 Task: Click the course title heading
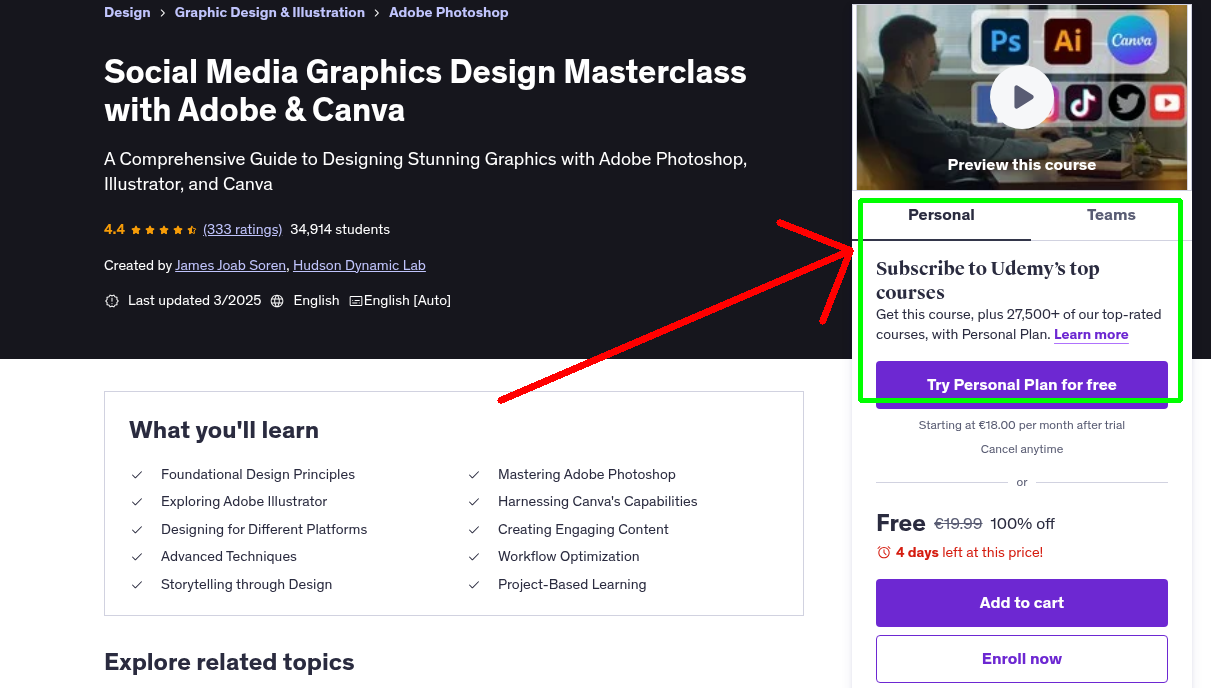click(x=425, y=90)
